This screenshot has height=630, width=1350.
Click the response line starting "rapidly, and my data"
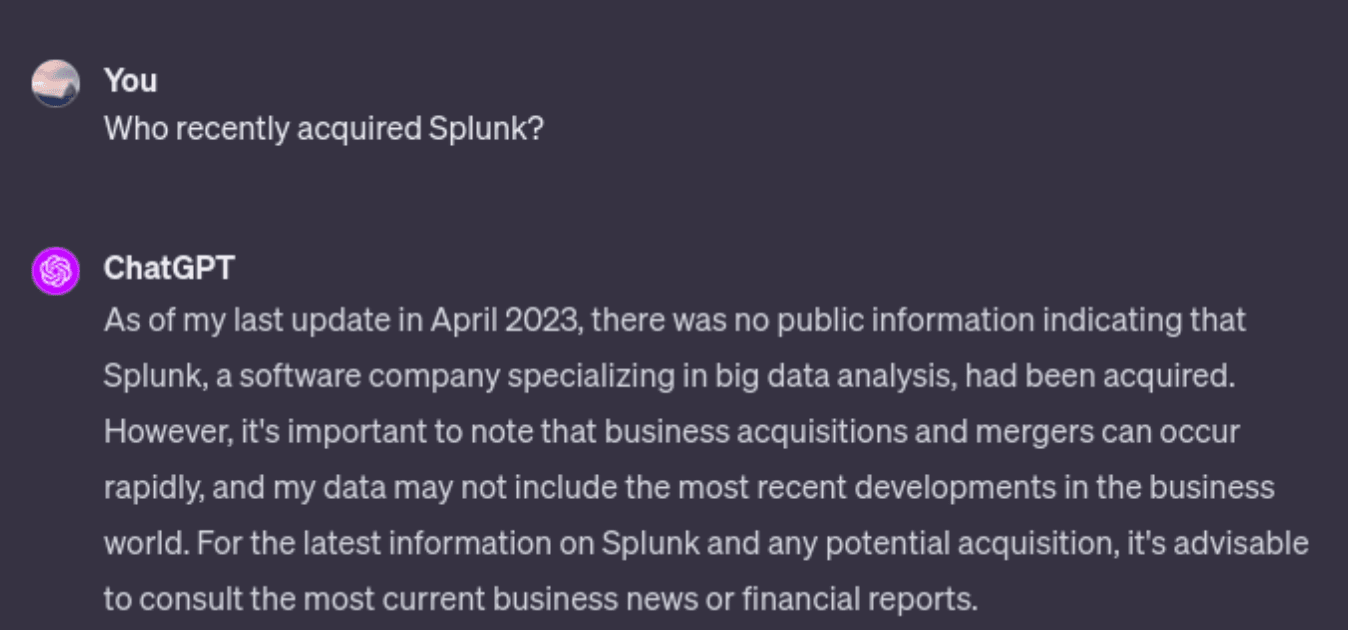(688, 488)
